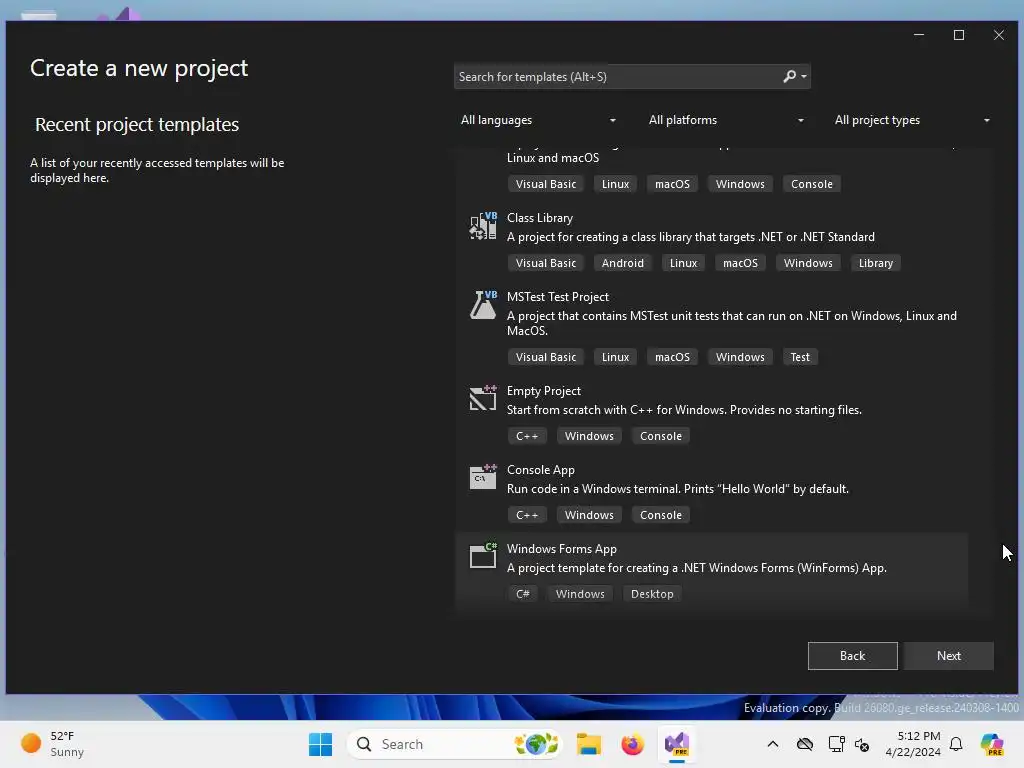
Task: Click the muted volume tray icon
Action: (x=862, y=744)
